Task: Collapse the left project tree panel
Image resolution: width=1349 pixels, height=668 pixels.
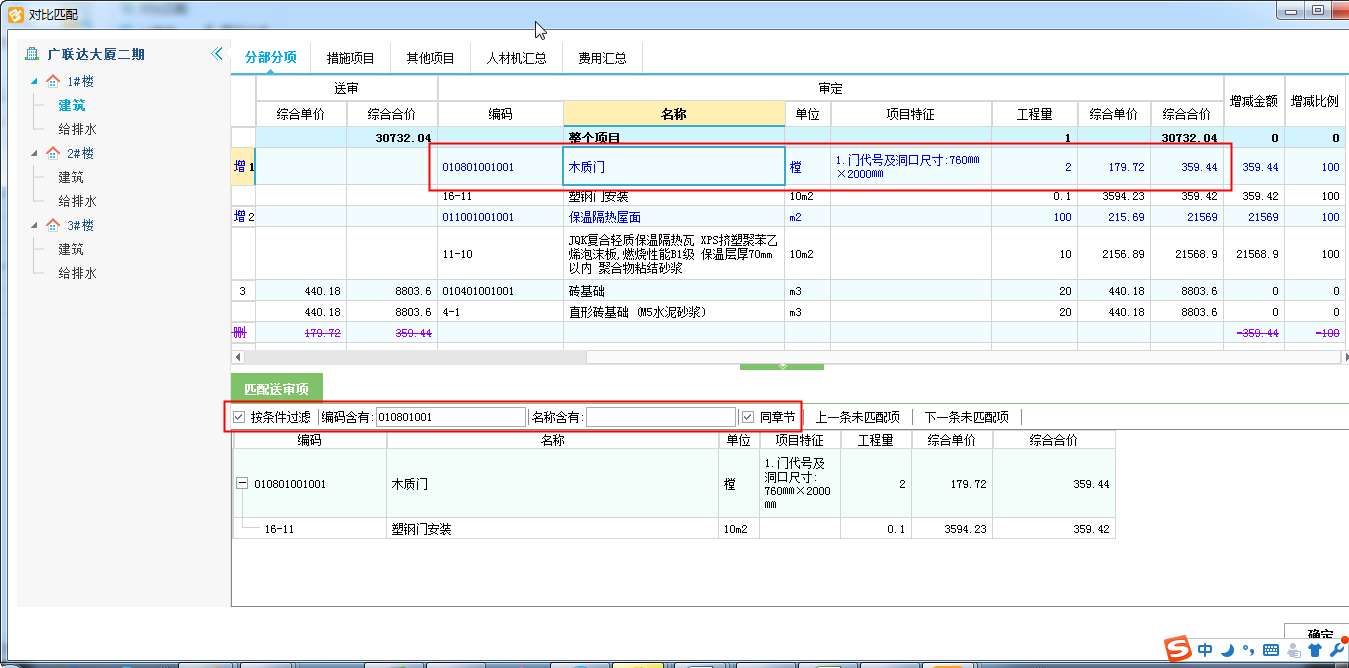Action: 217,54
